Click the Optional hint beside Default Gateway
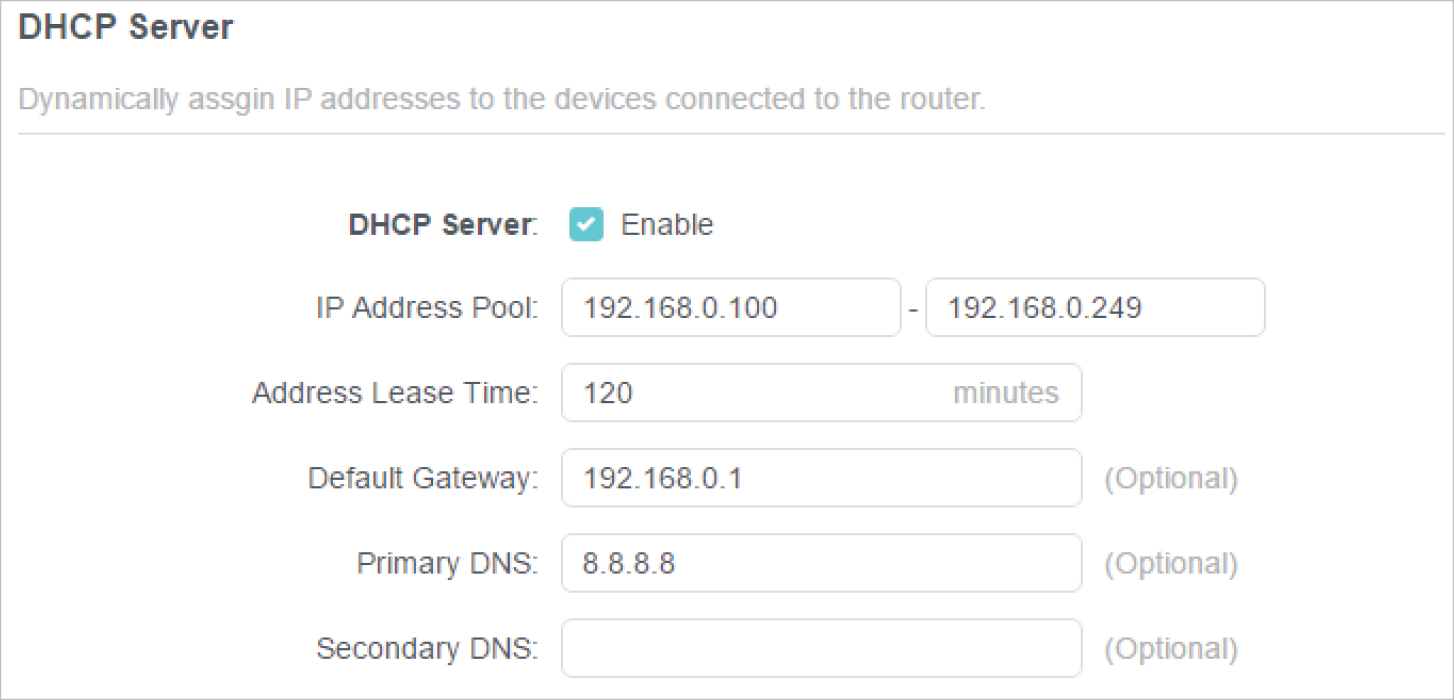Image resolution: width=1454 pixels, height=700 pixels. pos(1171,478)
